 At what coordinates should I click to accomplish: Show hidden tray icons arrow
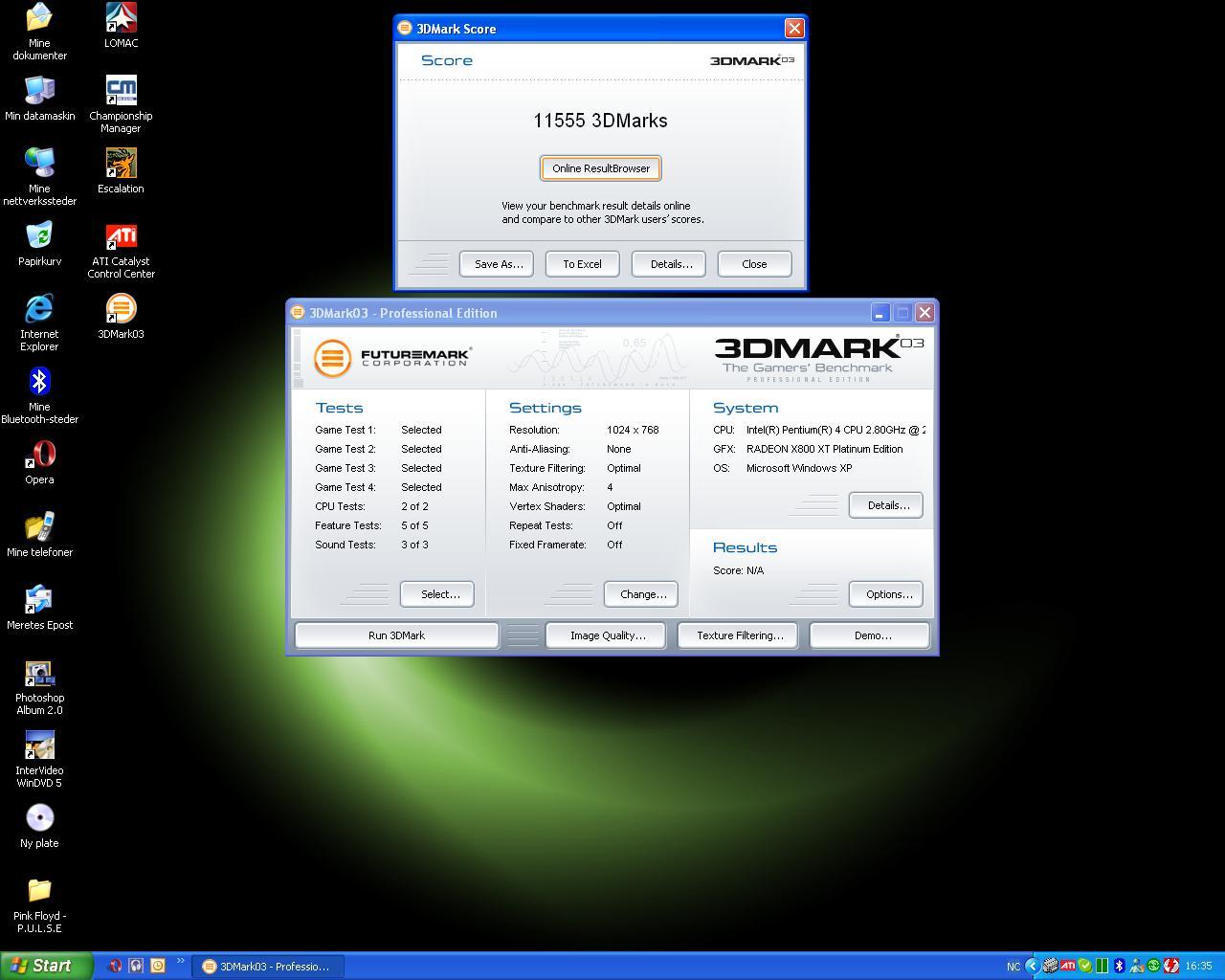[1033, 966]
